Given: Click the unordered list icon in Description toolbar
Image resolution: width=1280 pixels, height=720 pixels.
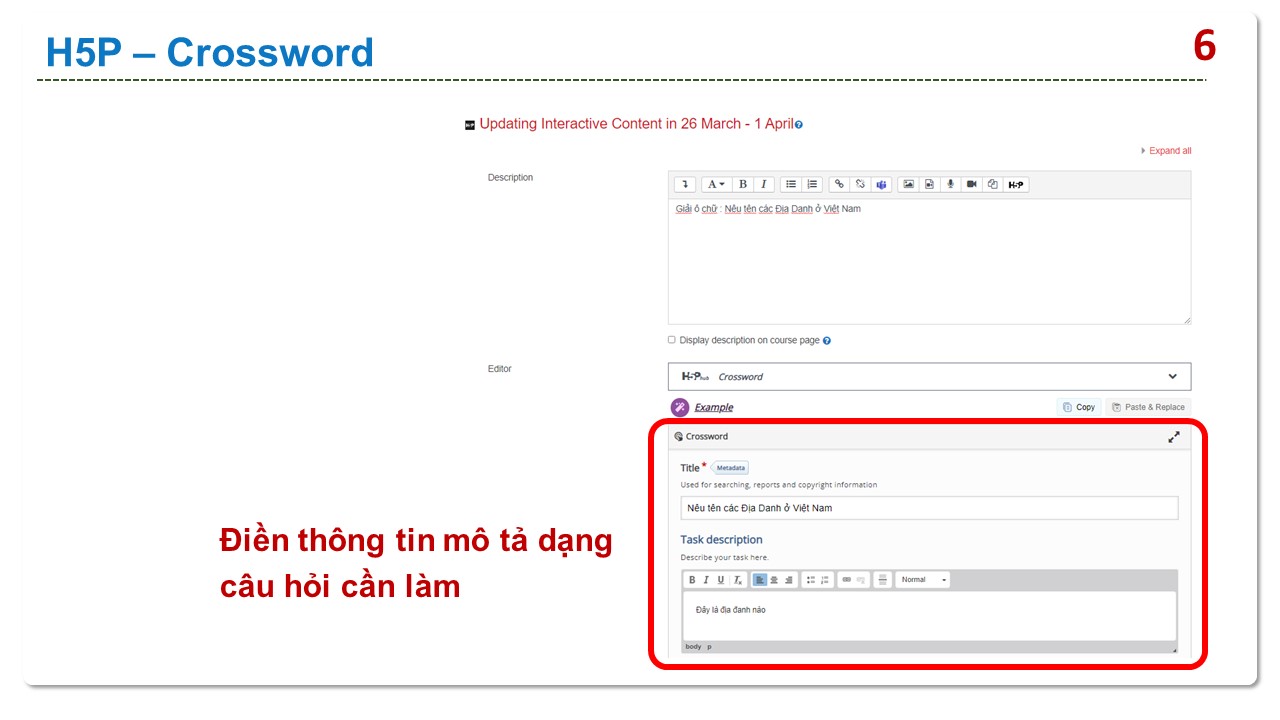Looking at the screenshot, I should [x=791, y=184].
